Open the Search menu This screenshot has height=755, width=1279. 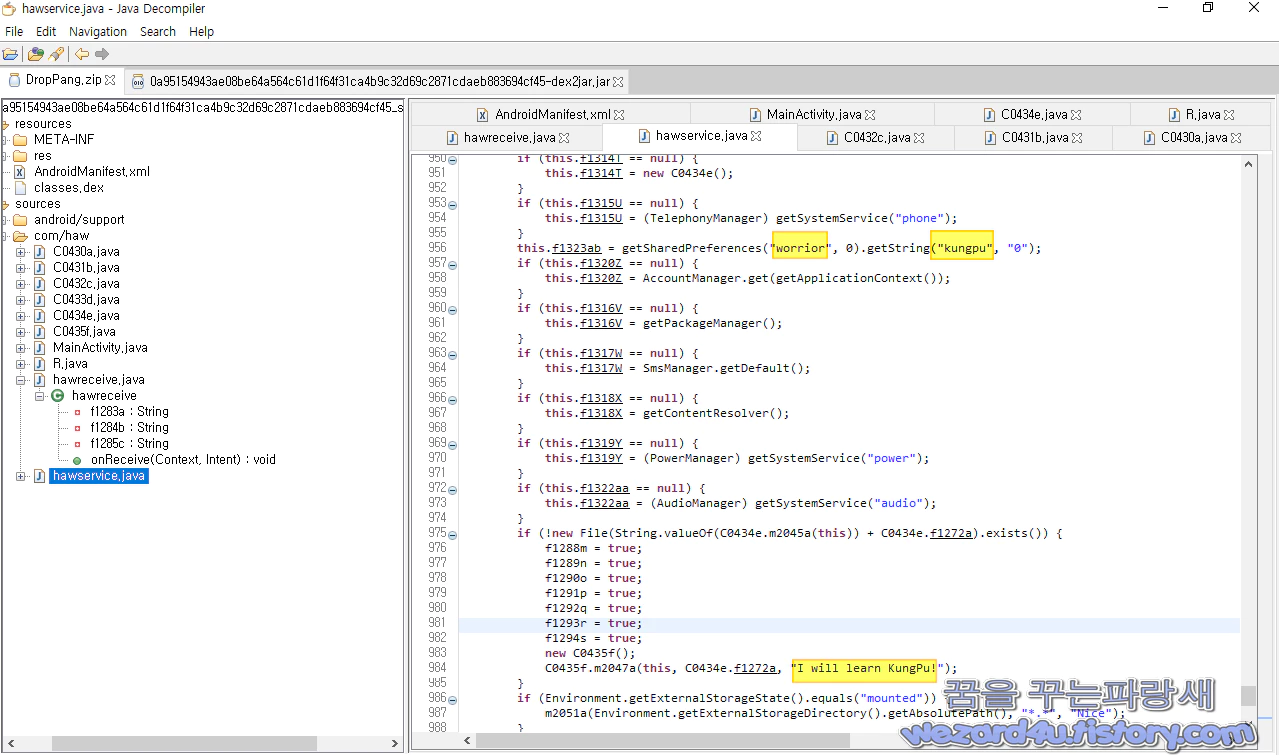(x=158, y=32)
